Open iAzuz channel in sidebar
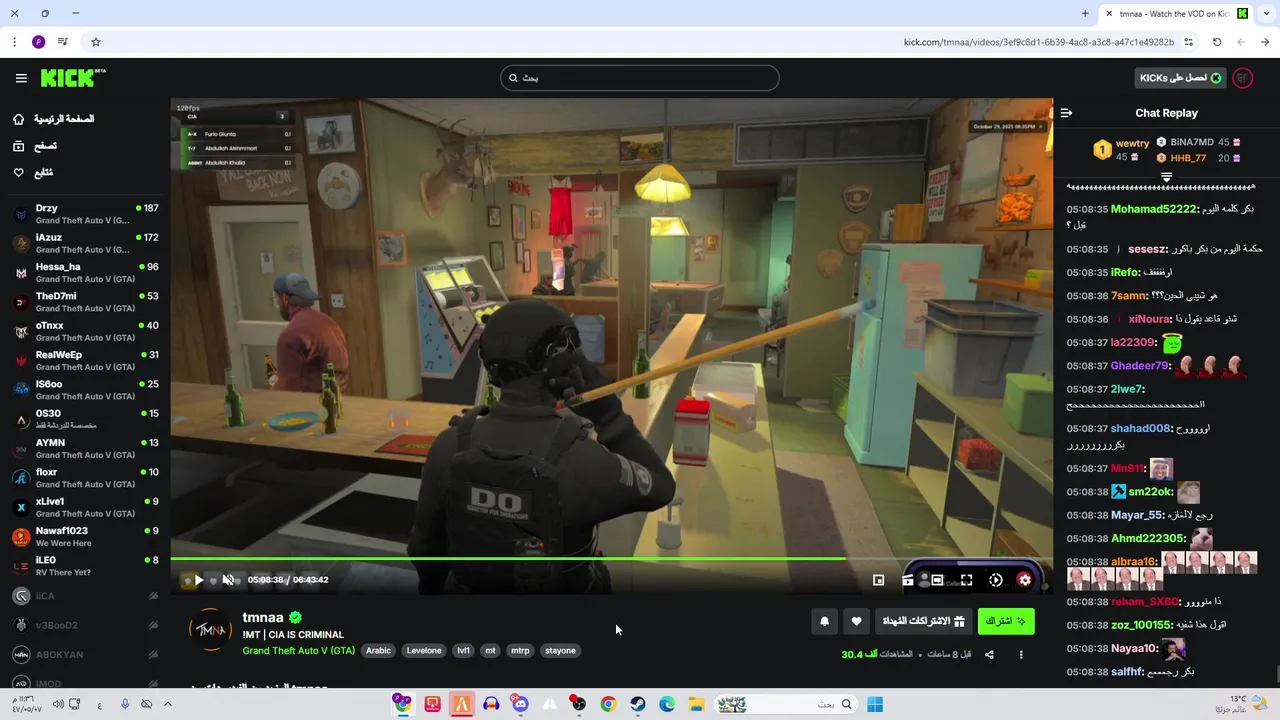 [86, 243]
